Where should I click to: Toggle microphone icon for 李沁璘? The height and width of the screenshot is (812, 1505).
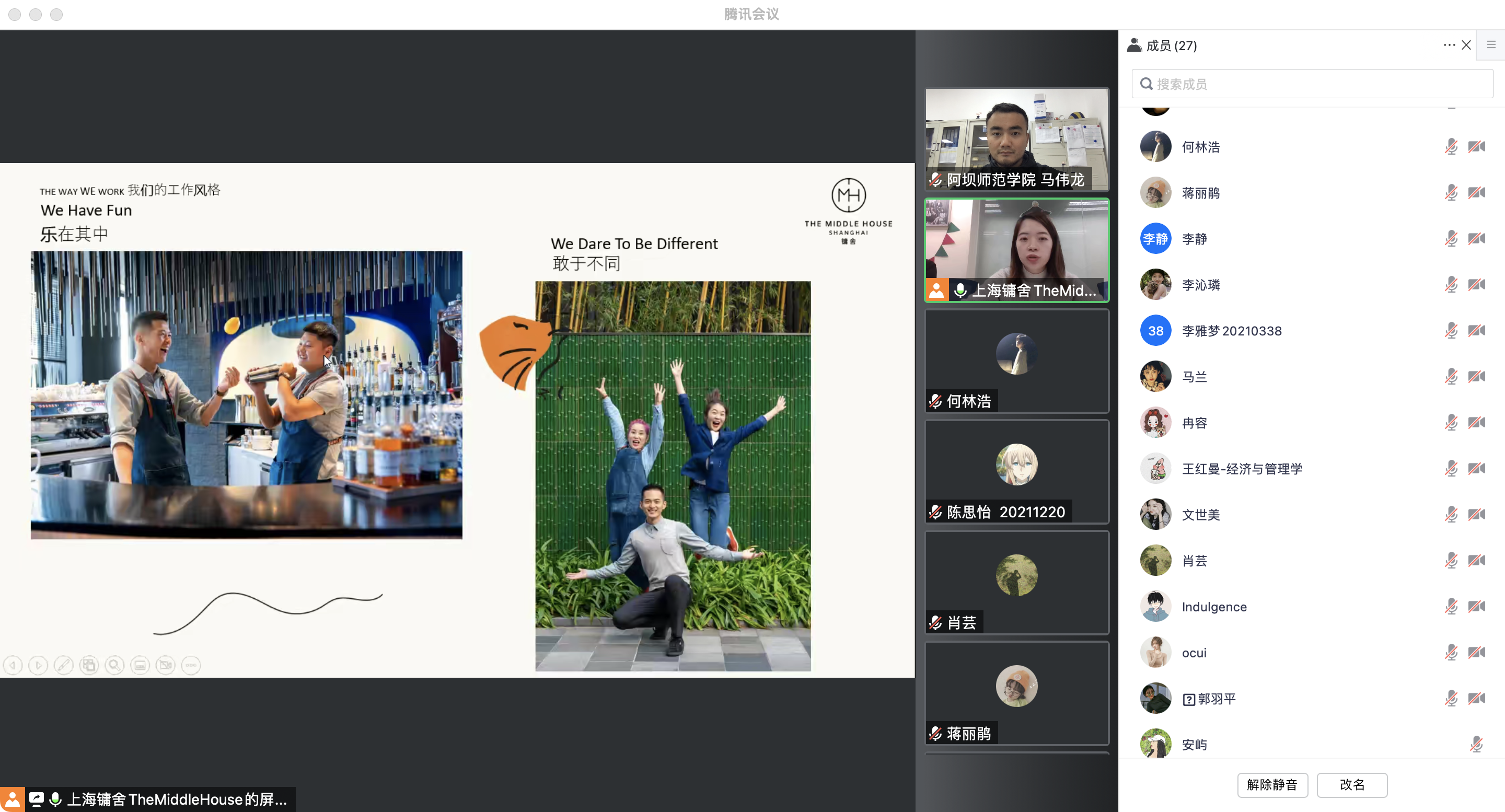pos(1451,284)
